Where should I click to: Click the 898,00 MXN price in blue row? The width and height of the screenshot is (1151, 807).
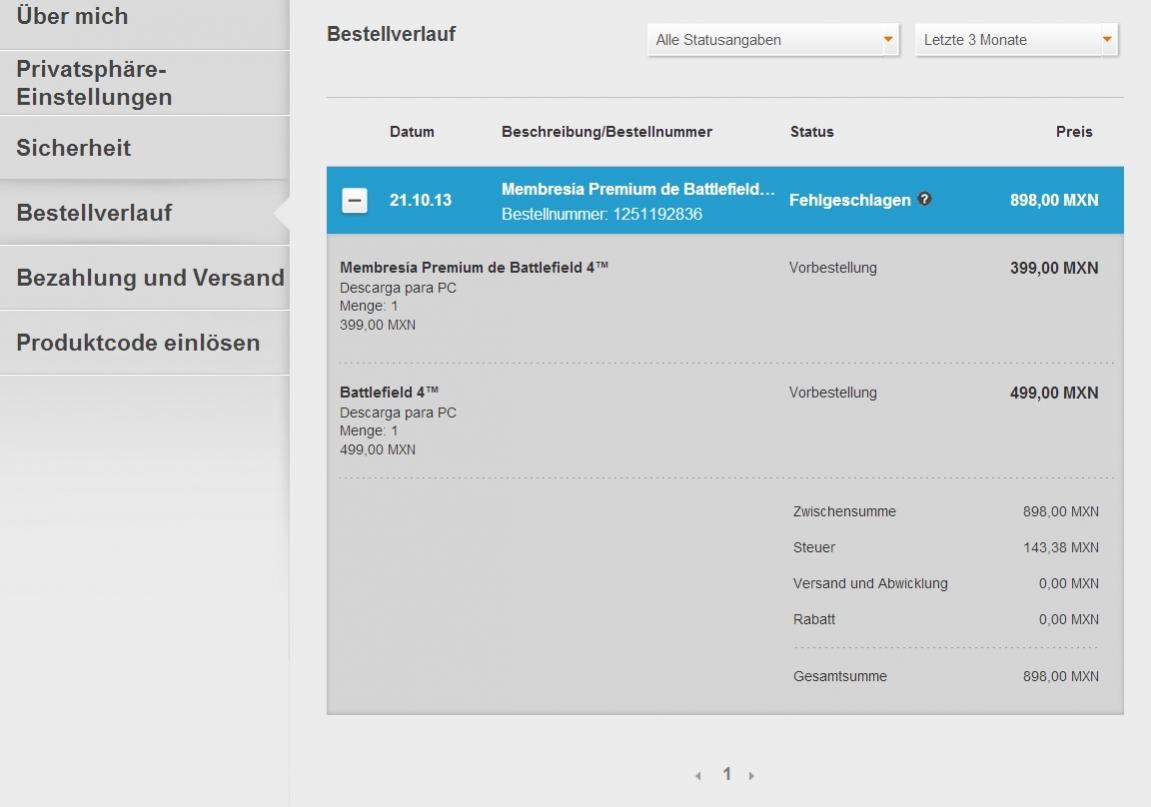[x=1054, y=200]
